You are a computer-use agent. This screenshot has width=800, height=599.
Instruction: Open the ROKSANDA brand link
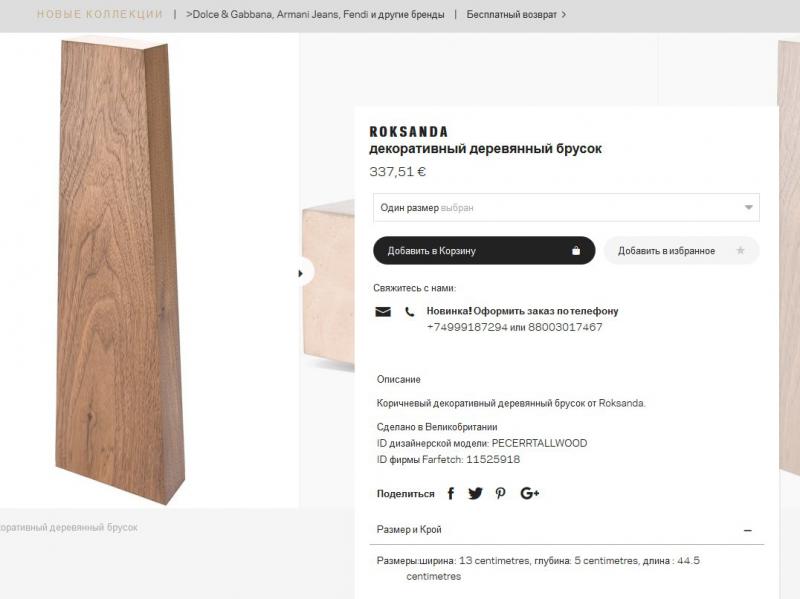[x=409, y=132]
